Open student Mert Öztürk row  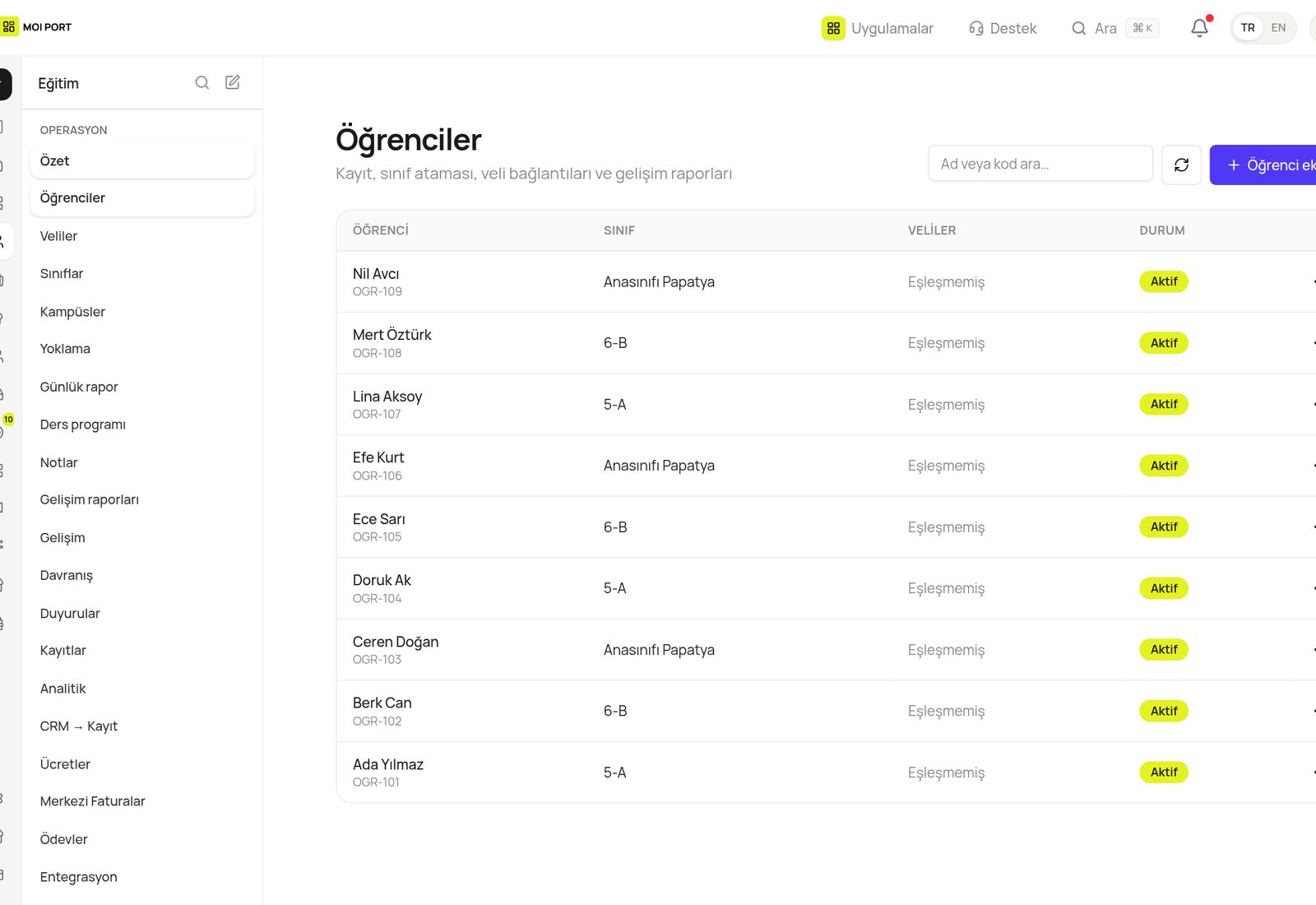coord(826,343)
